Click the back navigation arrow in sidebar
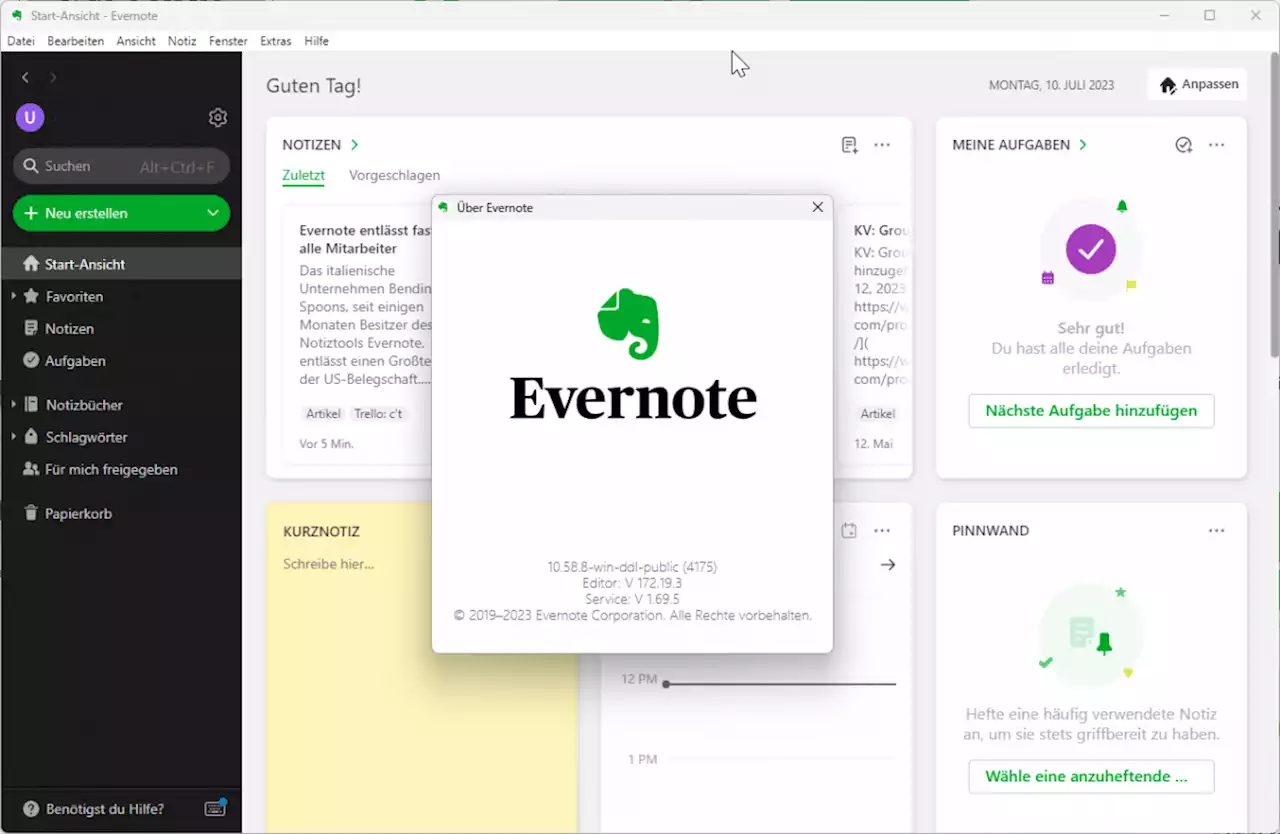1280x834 pixels. [25, 77]
